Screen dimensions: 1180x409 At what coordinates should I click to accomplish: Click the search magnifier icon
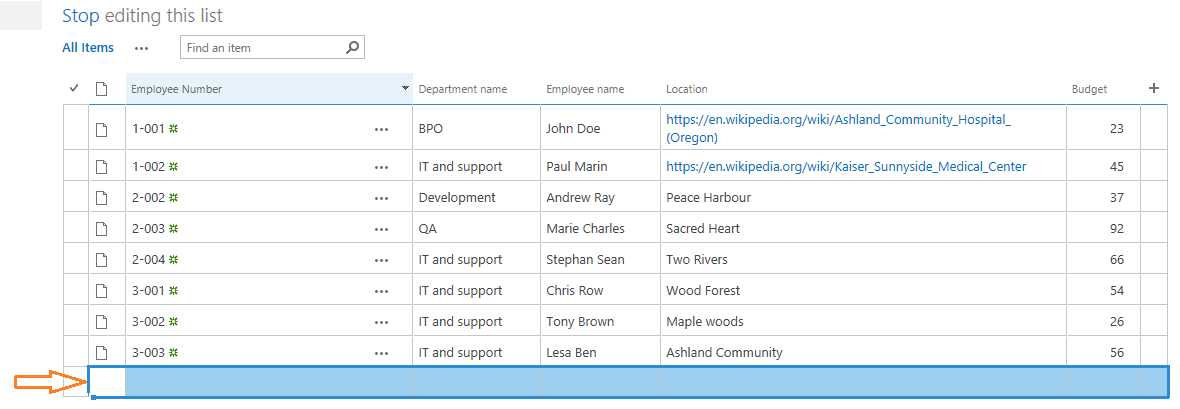(352, 47)
